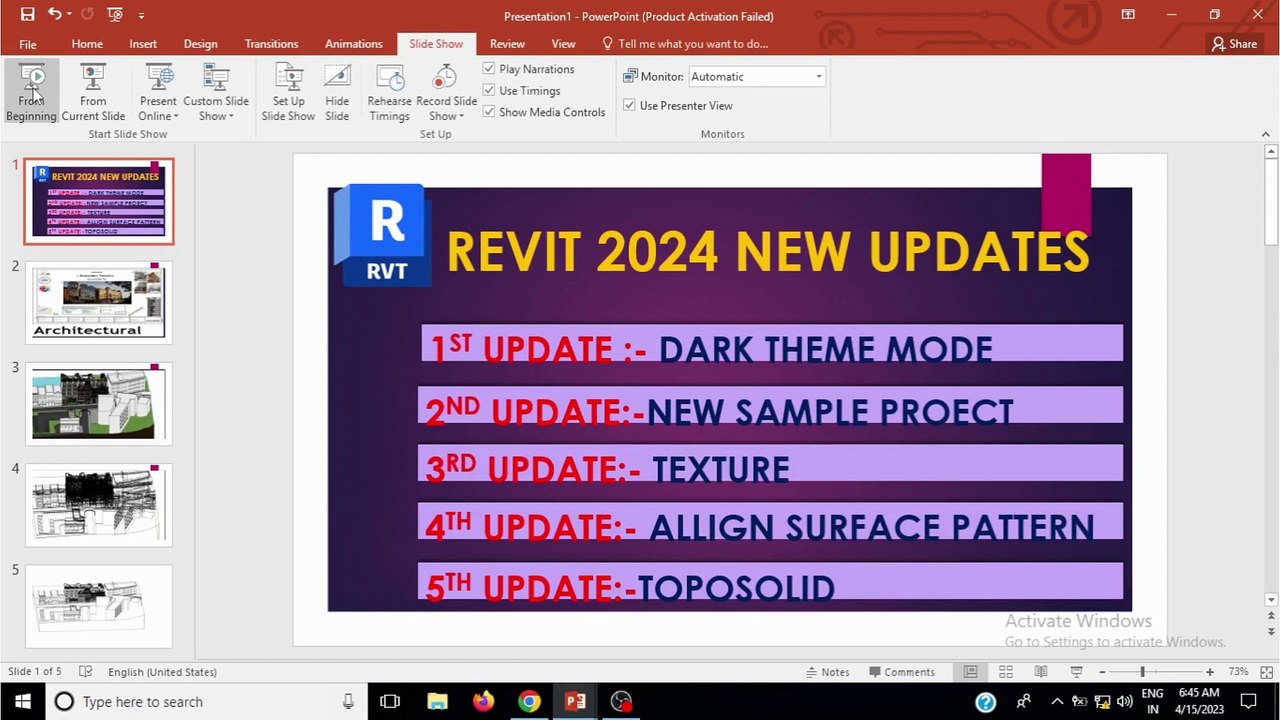This screenshot has width=1280, height=720.
Task: Select slide 5 thumbnail
Action: [98, 605]
